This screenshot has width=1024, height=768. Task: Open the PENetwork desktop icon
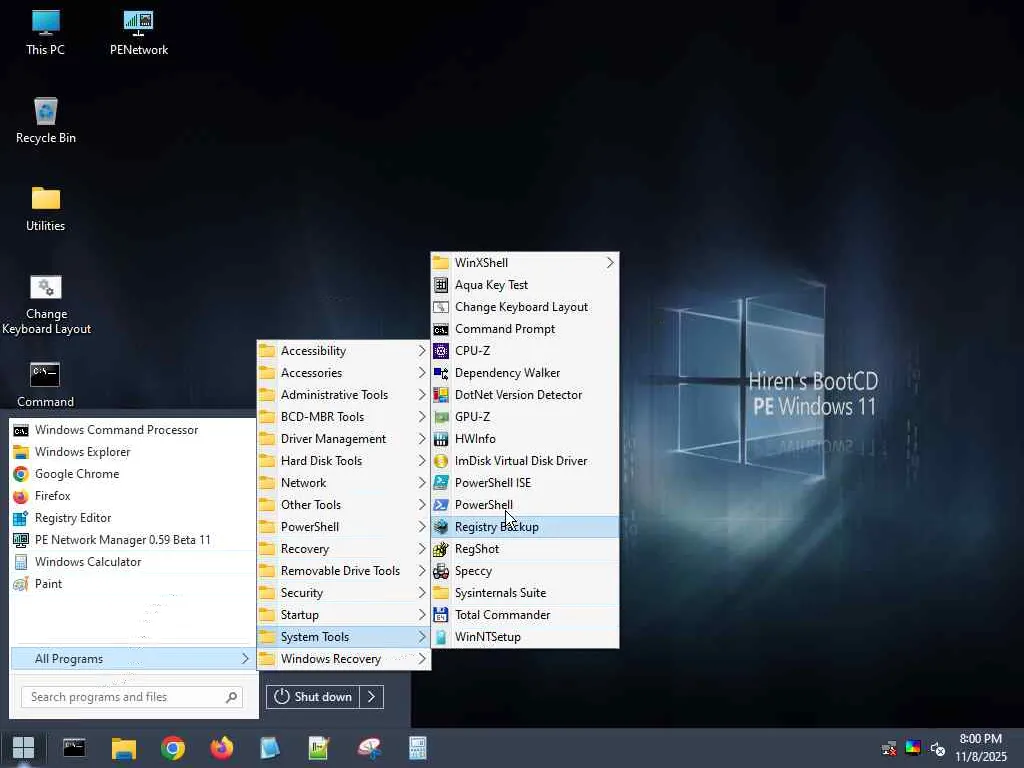[x=138, y=33]
